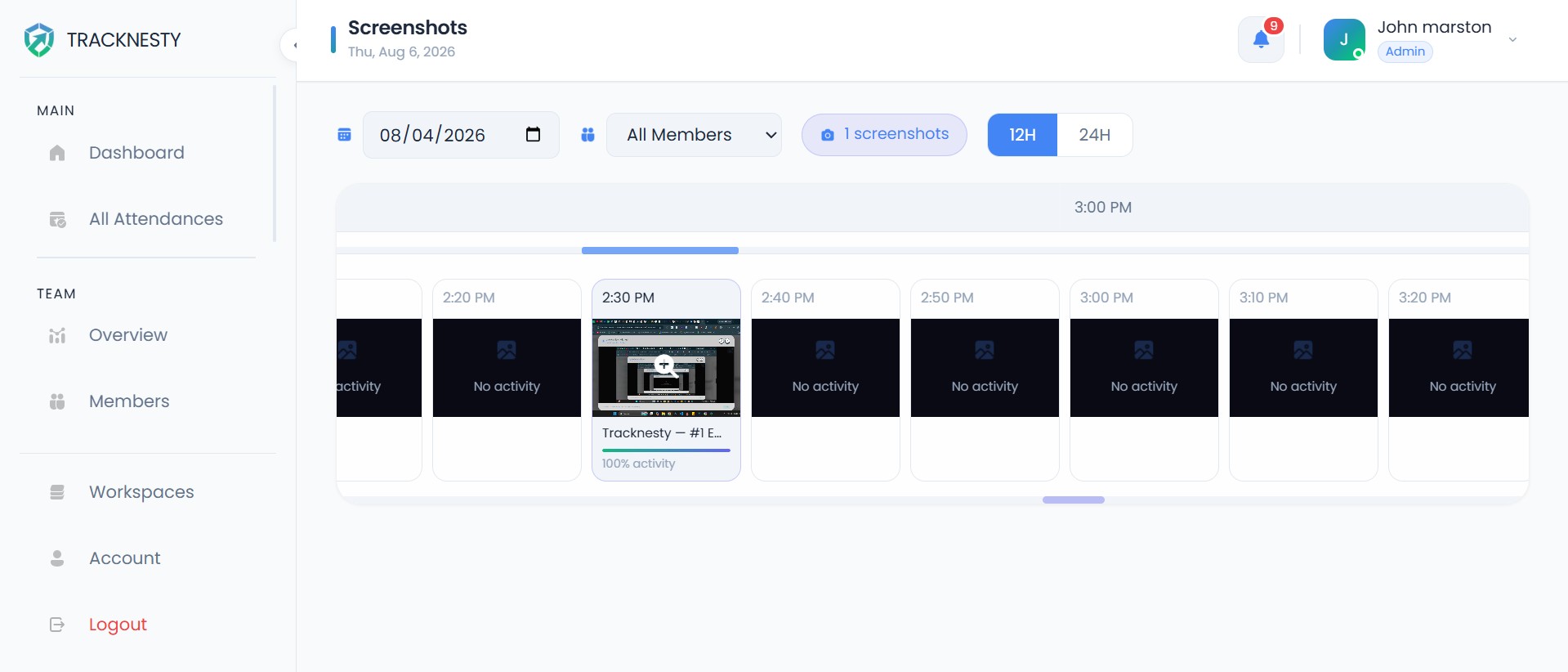The image size is (1568, 672).
Task: Click the Dashboard home icon
Action: pyautogui.click(x=57, y=153)
